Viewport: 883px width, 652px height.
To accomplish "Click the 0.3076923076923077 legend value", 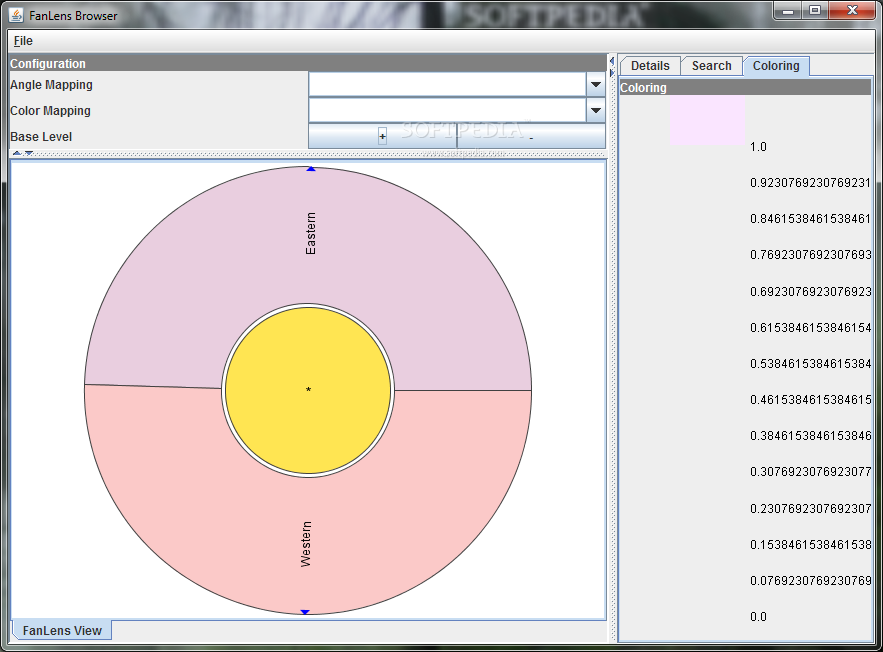I will [810, 472].
